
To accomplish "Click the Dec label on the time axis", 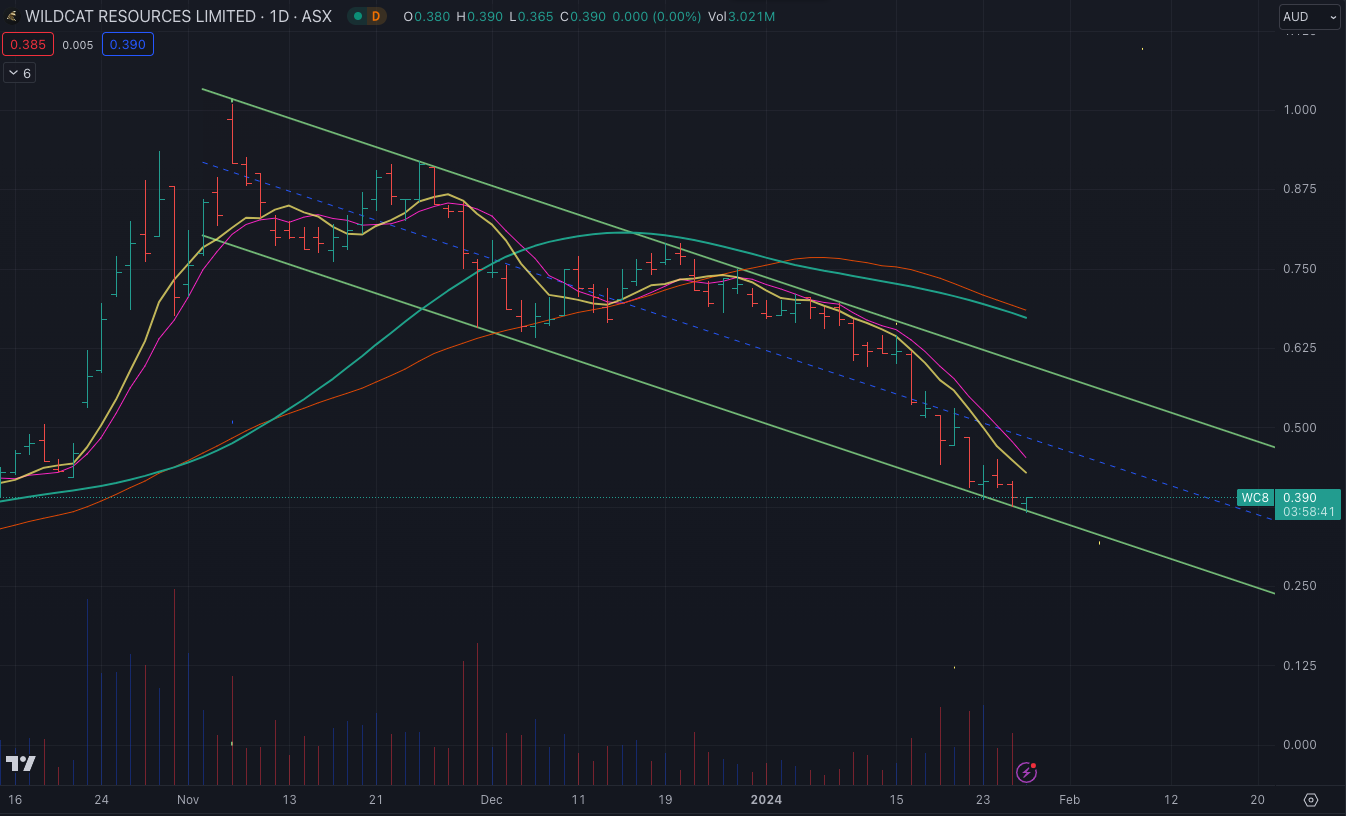I will [x=490, y=800].
